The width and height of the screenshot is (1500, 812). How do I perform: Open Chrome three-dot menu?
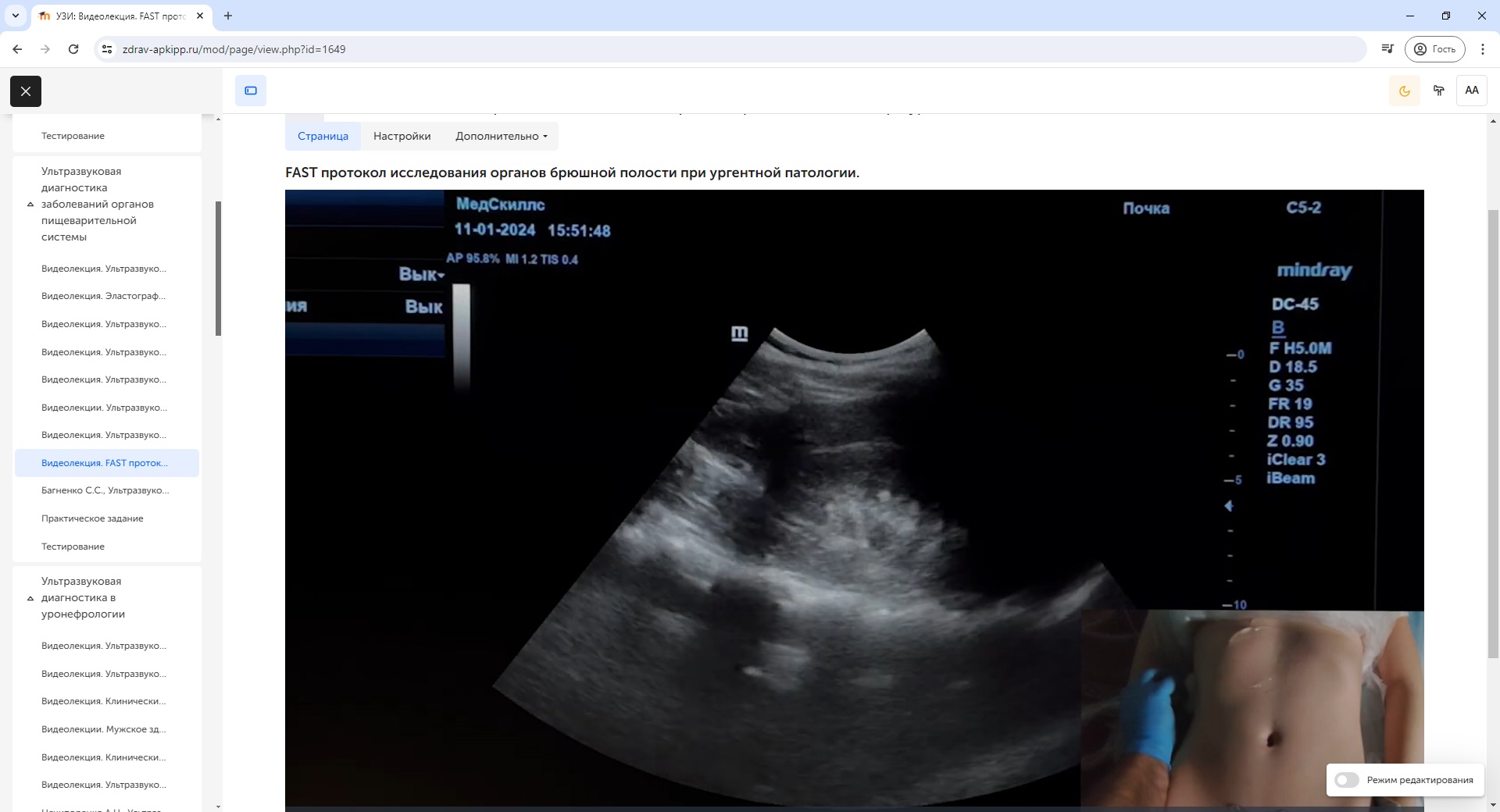(1482, 49)
